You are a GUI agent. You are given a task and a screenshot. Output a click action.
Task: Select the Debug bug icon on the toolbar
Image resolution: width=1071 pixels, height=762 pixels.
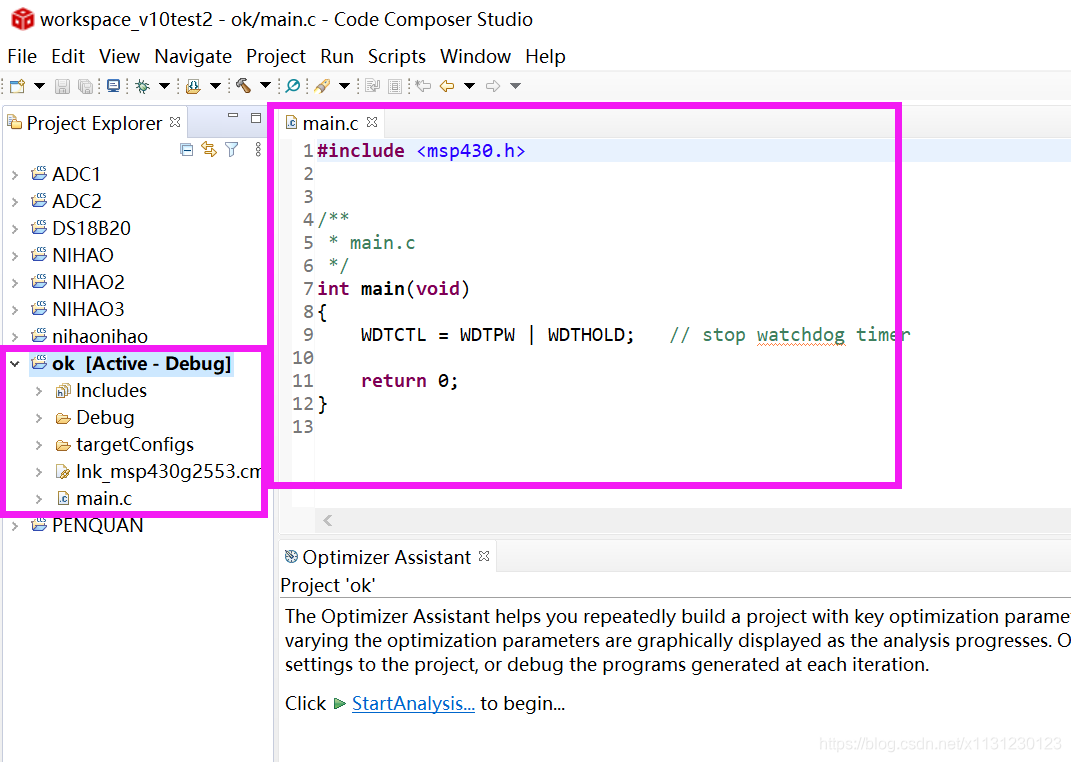pyautogui.click(x=143, y=86)
